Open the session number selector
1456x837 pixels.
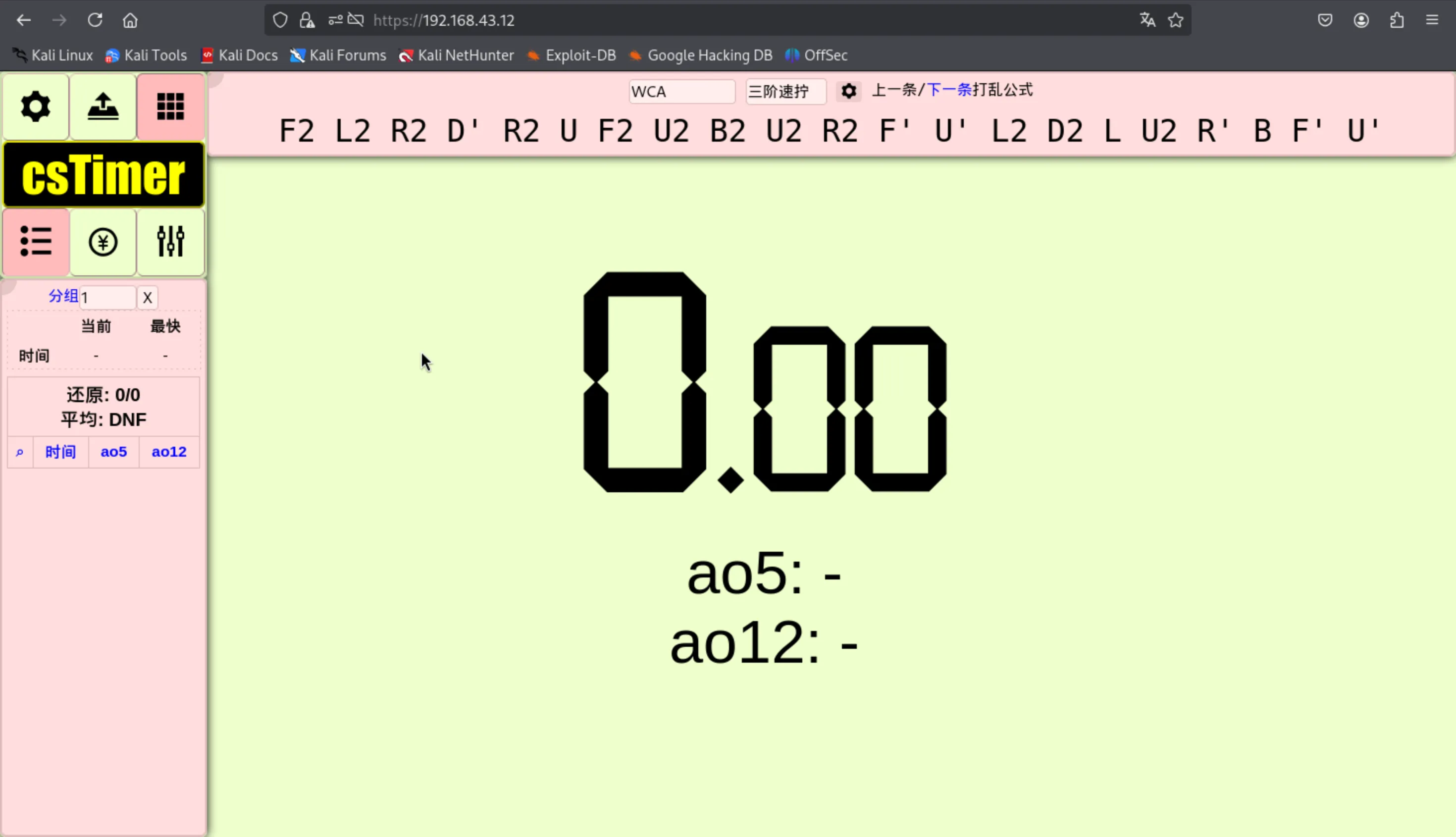[x=107, y=297]
